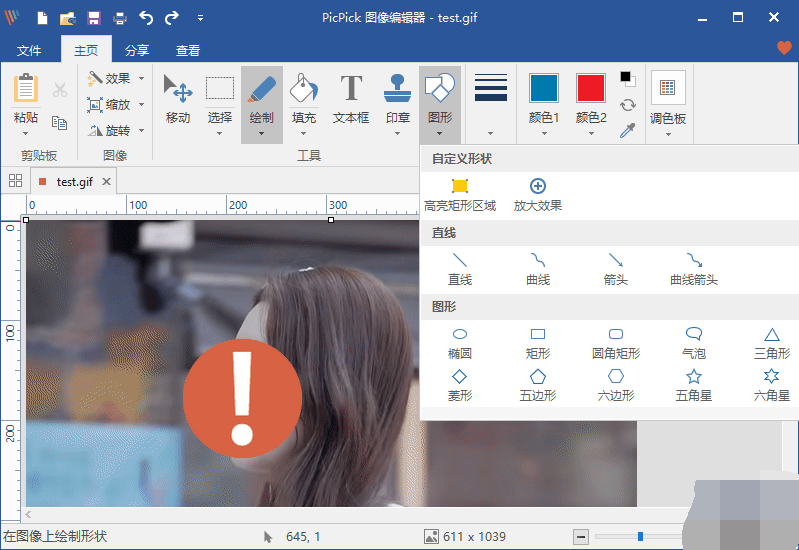Switch to the 主页 ribbon tab

coord(86,50)
